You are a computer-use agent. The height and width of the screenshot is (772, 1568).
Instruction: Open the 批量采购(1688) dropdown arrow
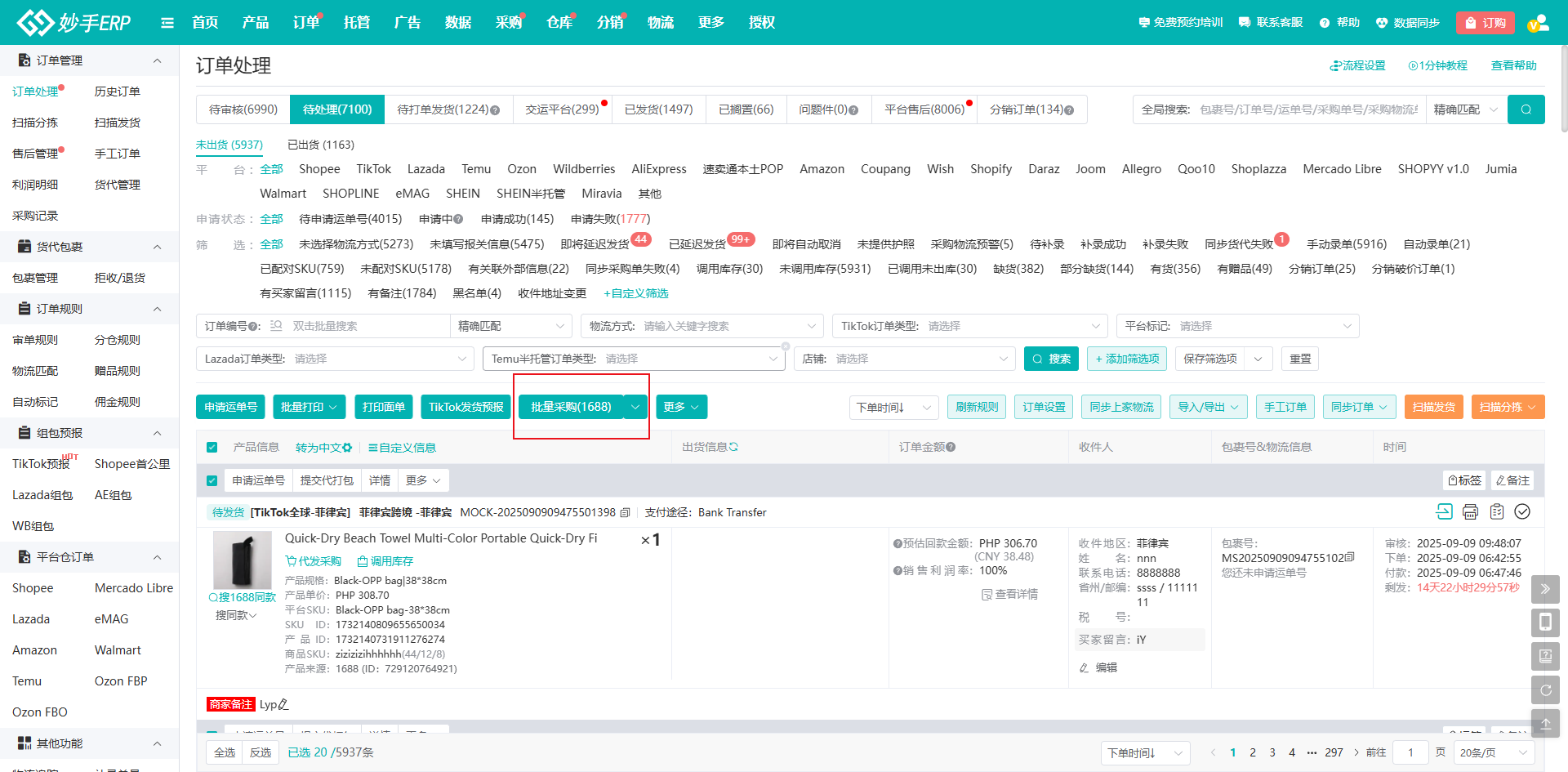635,407
